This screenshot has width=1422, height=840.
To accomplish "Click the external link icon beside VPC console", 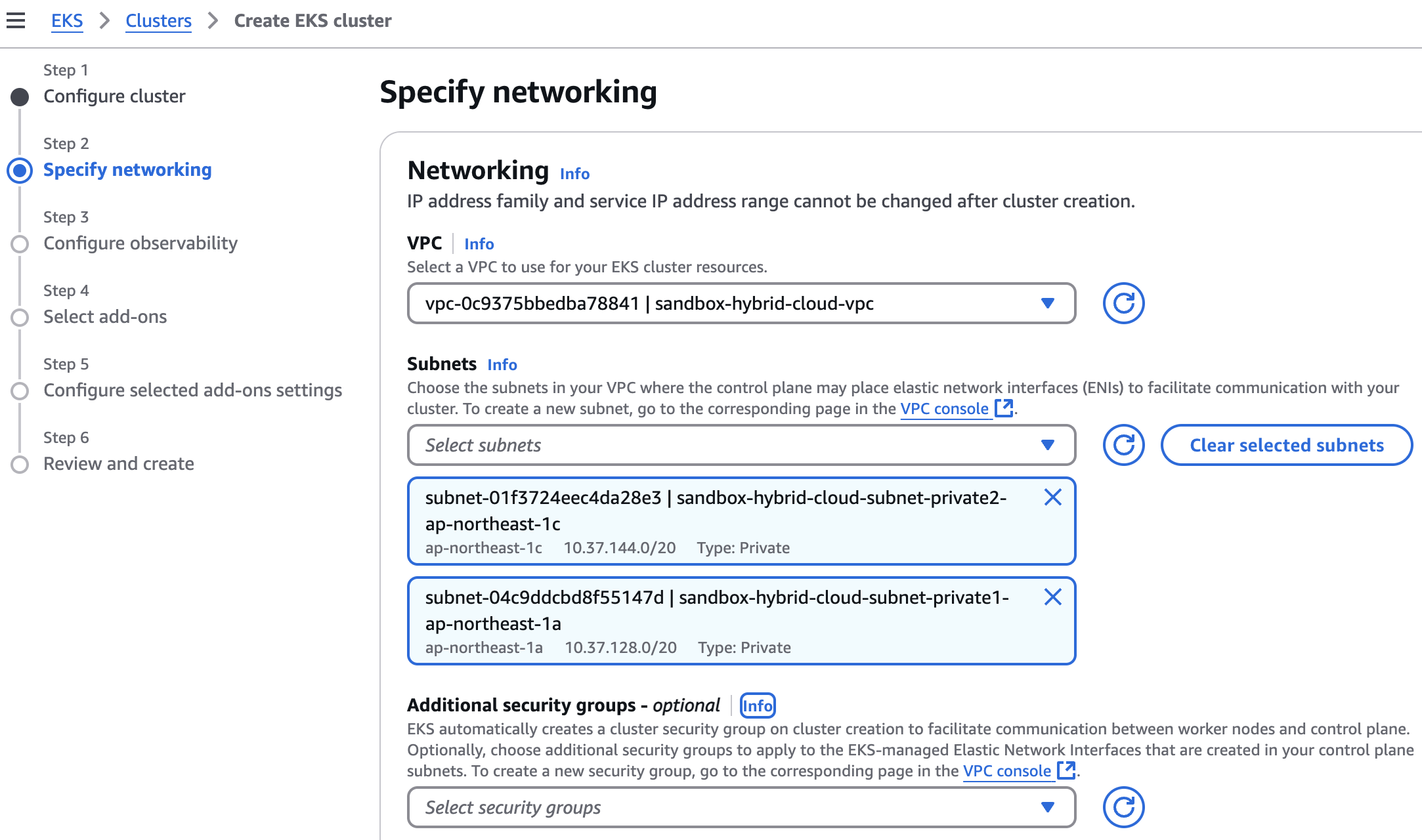I will pyautogui.click(x=1003, y=408).
